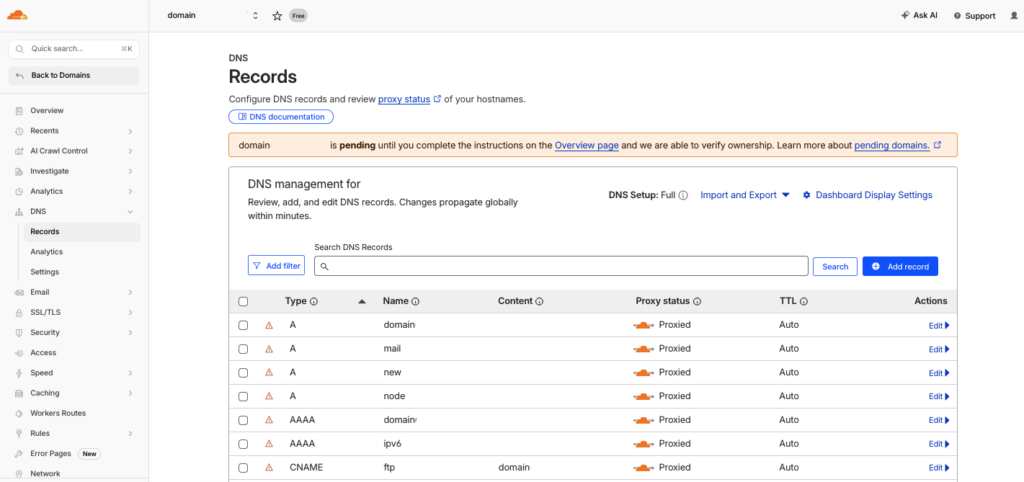
Task: Expand the Rules sidebar chevron
Action: coord(130,434)
